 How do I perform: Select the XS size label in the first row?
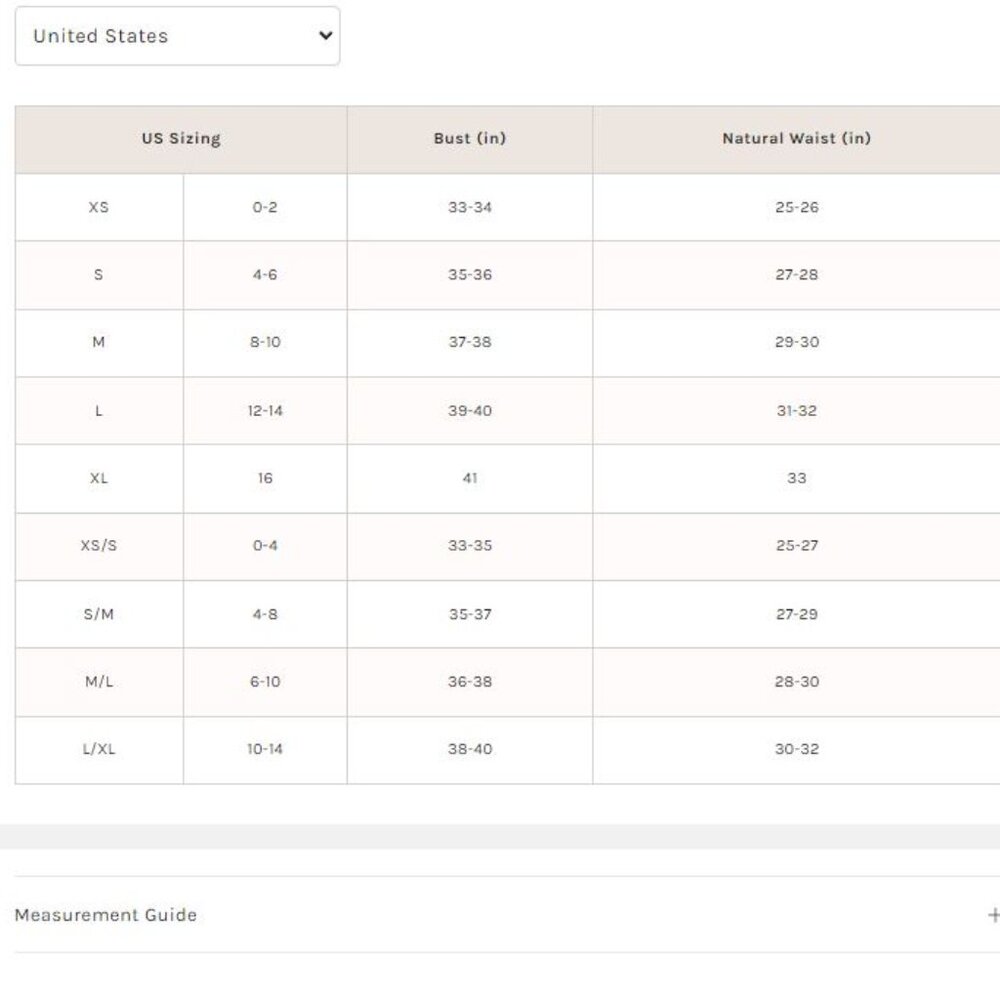(99, 207)
